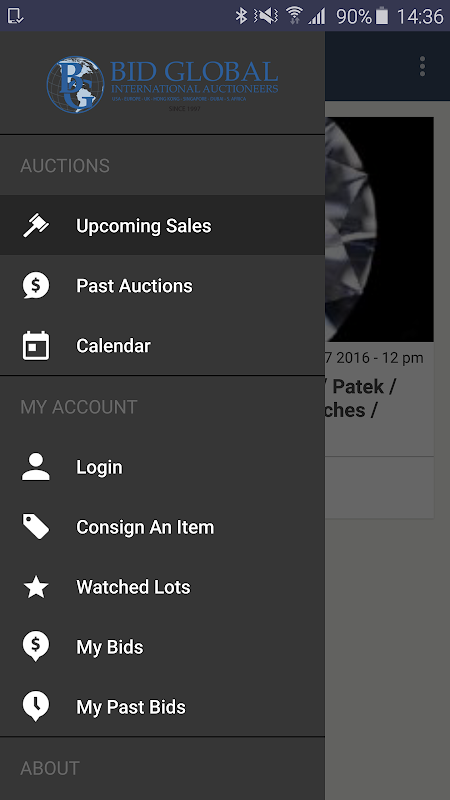Tap the clock icon for My Past Bids
The height and width of the screenshot is (800, 450).
(36, 707)
